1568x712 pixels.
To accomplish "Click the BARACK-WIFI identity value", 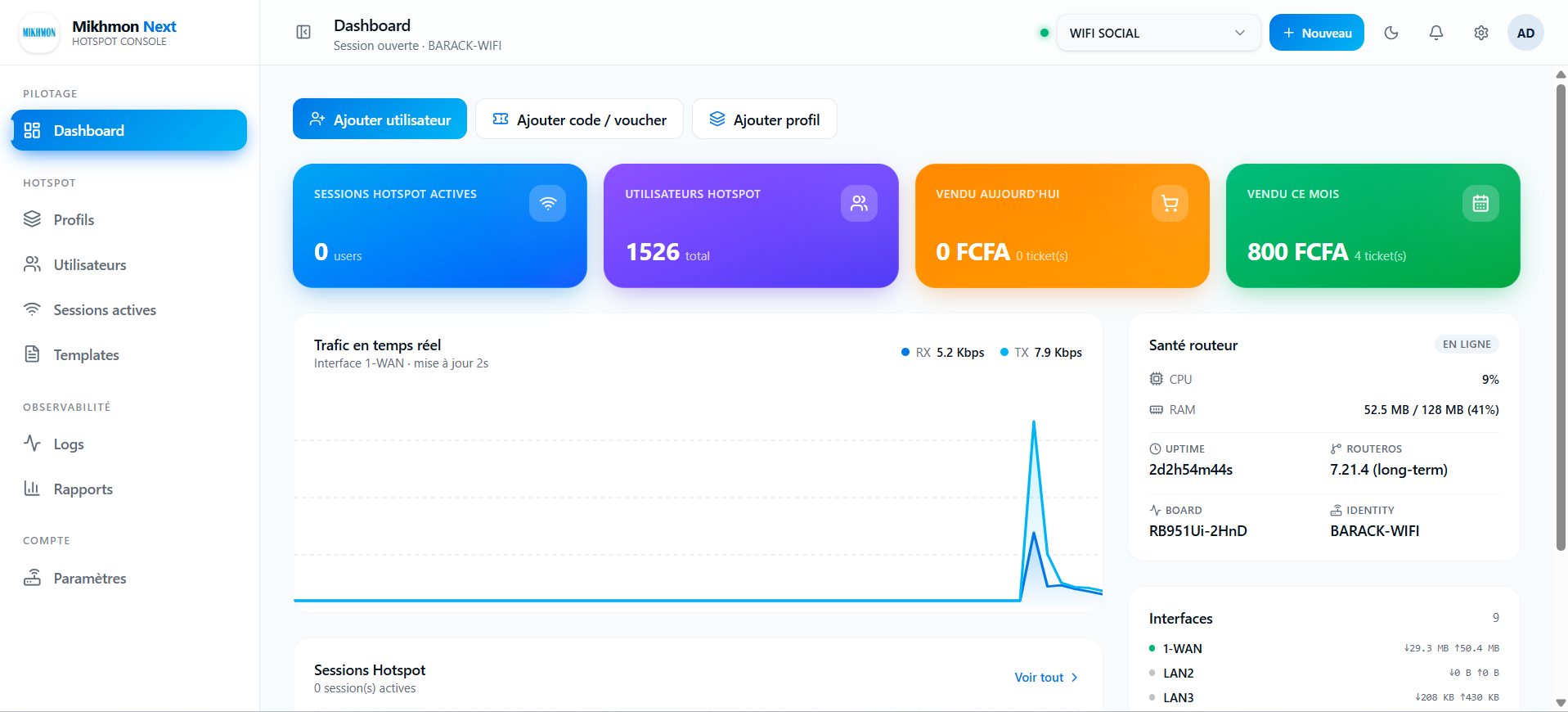I will point(1374,530).
